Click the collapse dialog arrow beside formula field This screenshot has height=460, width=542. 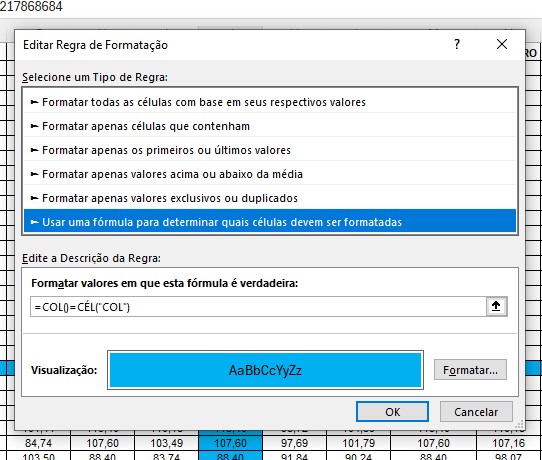(x=496, y=306)
